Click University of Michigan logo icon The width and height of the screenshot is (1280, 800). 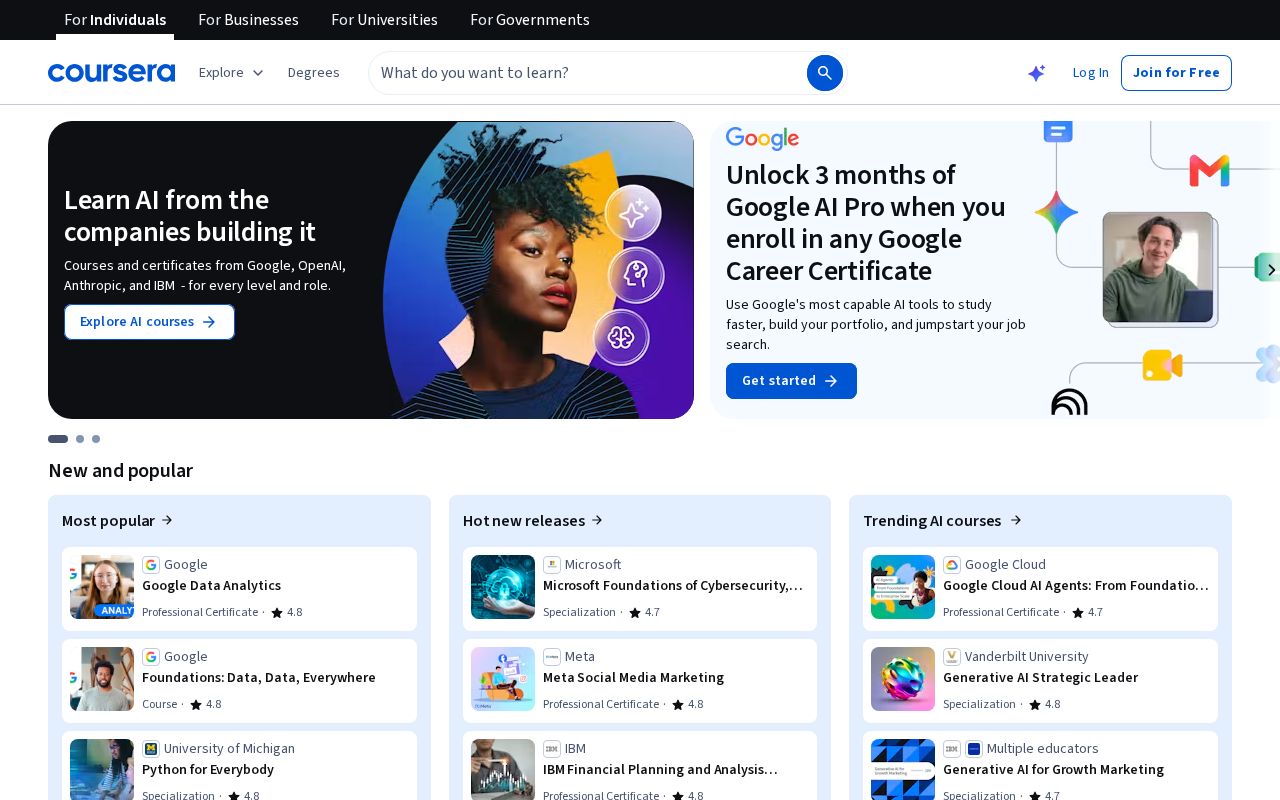coord(151,749)
